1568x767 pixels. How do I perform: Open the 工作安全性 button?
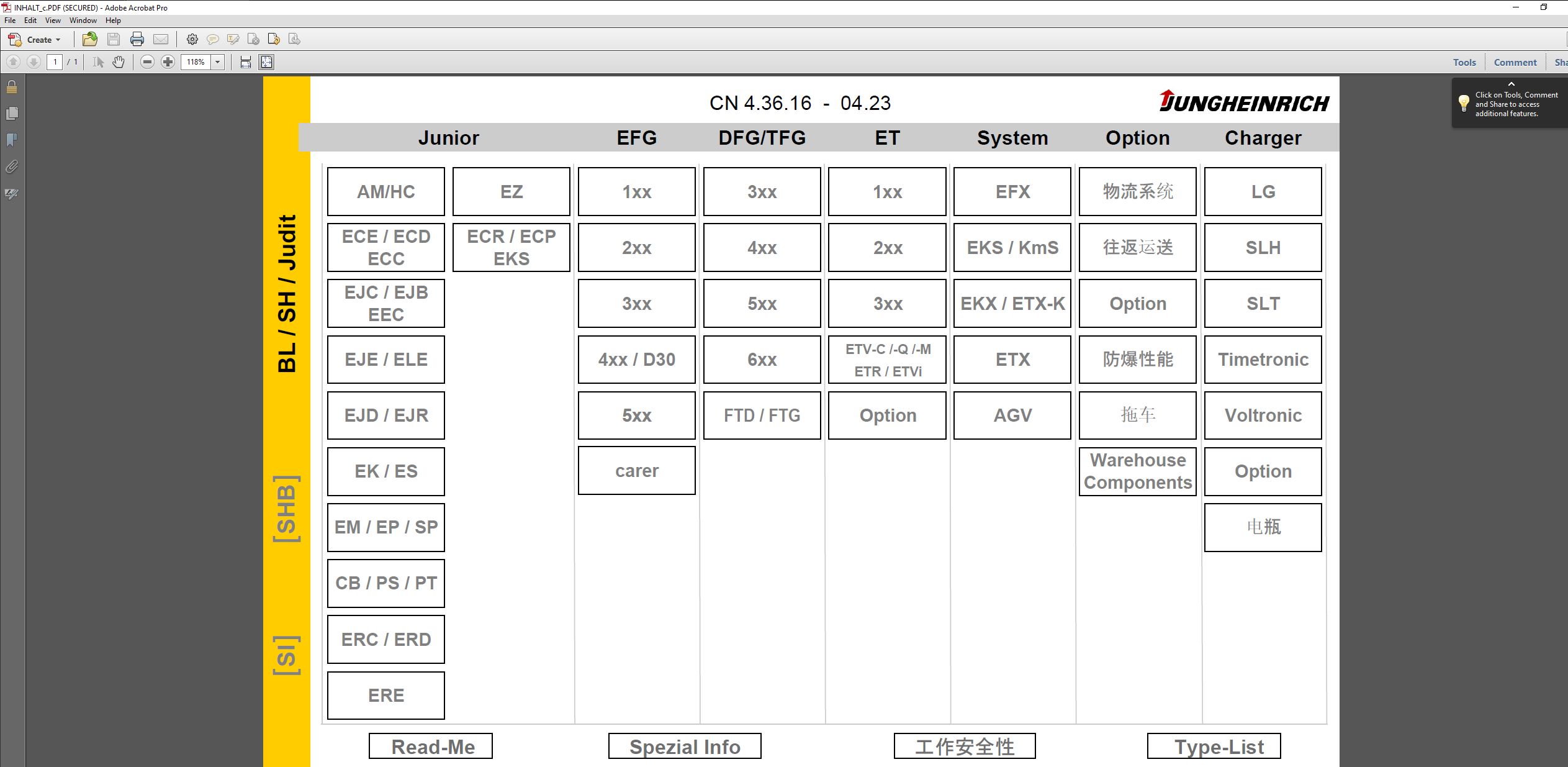point(965,746)
